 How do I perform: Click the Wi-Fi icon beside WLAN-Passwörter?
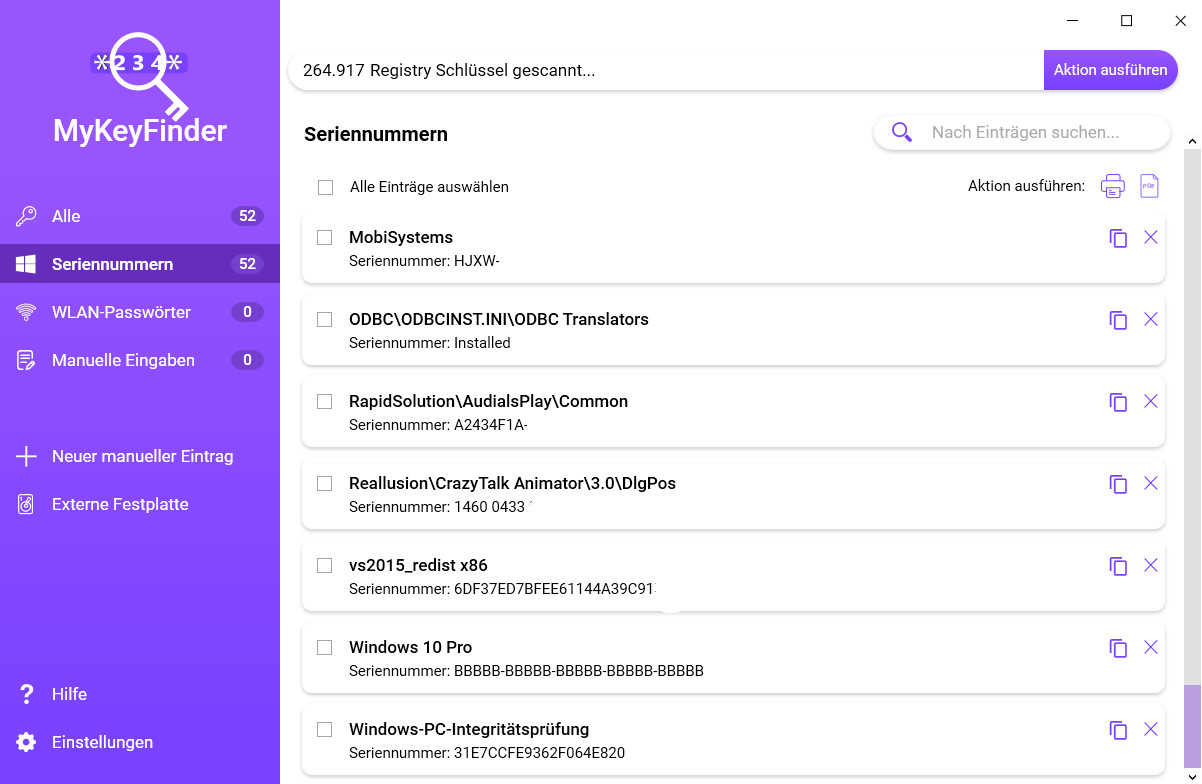click(26, 312)
